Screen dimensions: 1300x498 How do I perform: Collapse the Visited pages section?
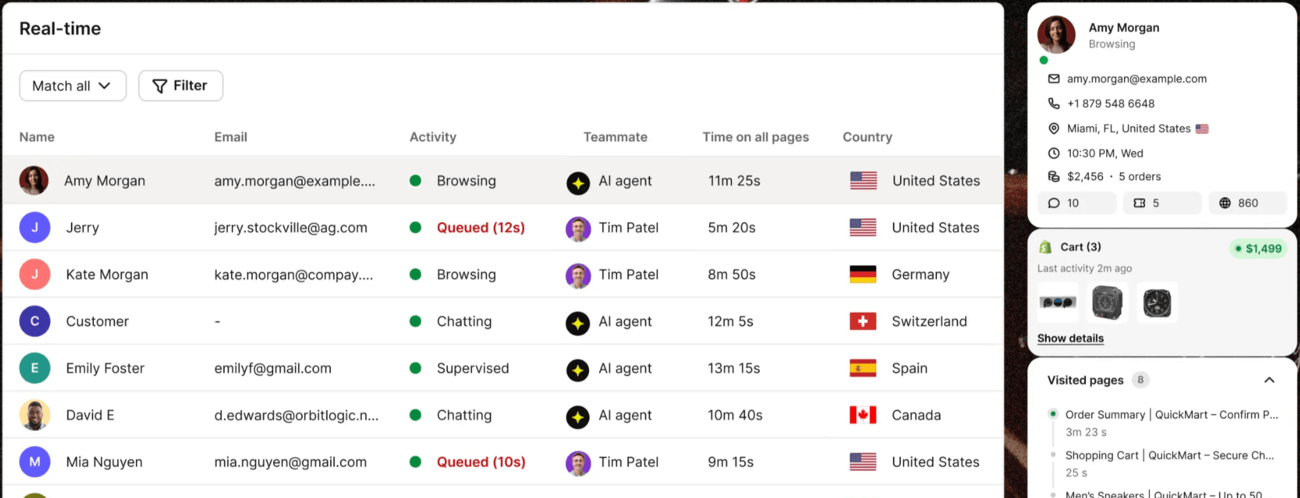1269,380
